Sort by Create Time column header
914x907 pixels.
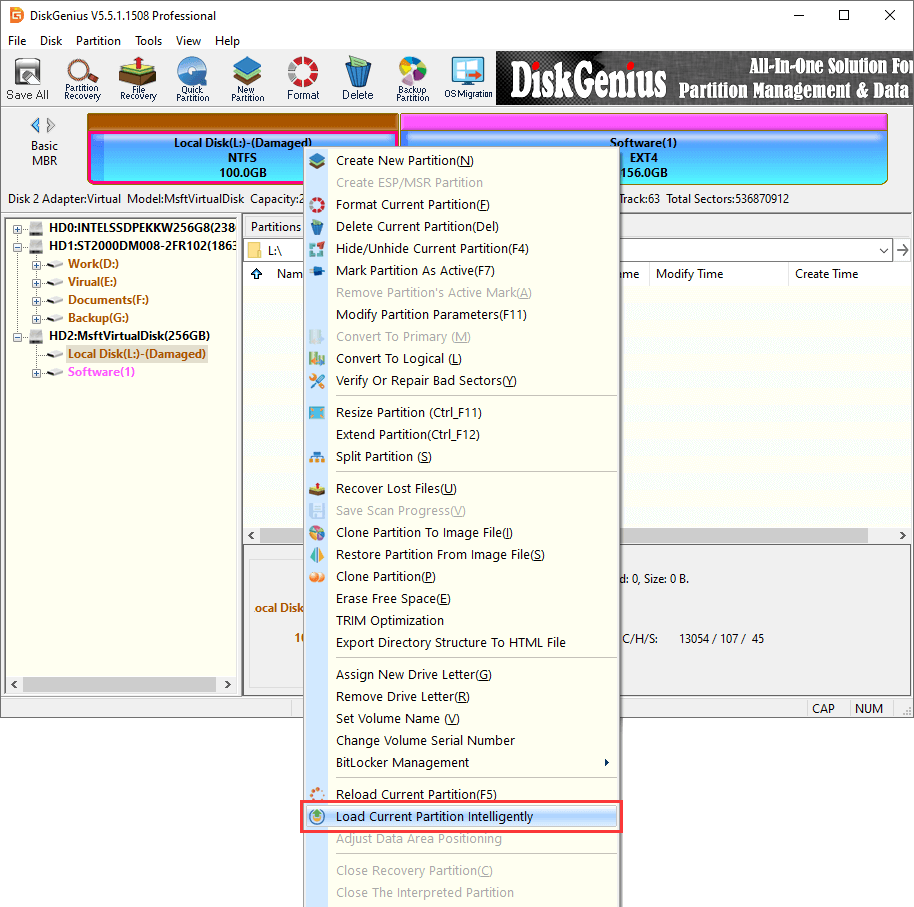(x=827, y=274)
